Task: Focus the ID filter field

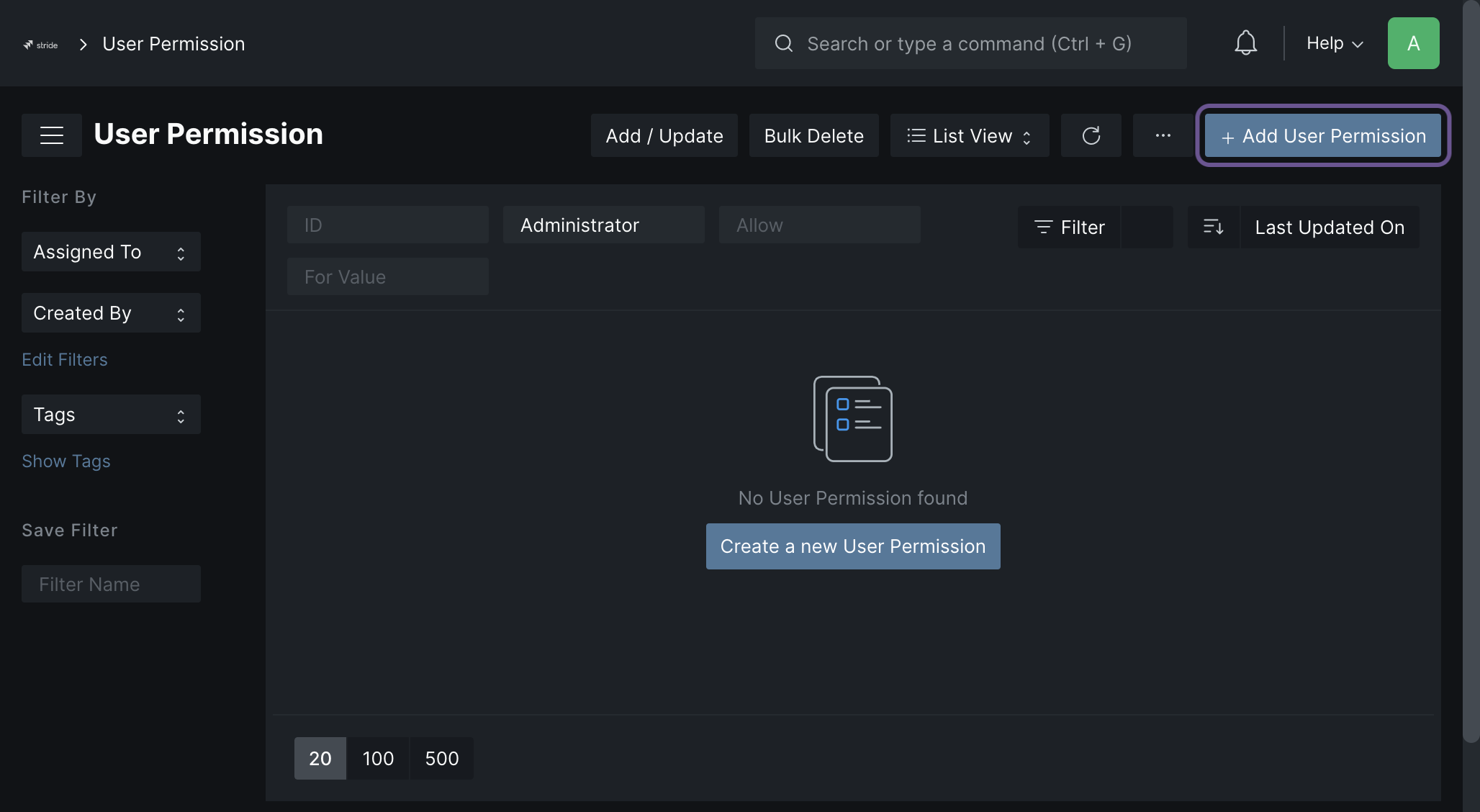Action: pos(388,225)
